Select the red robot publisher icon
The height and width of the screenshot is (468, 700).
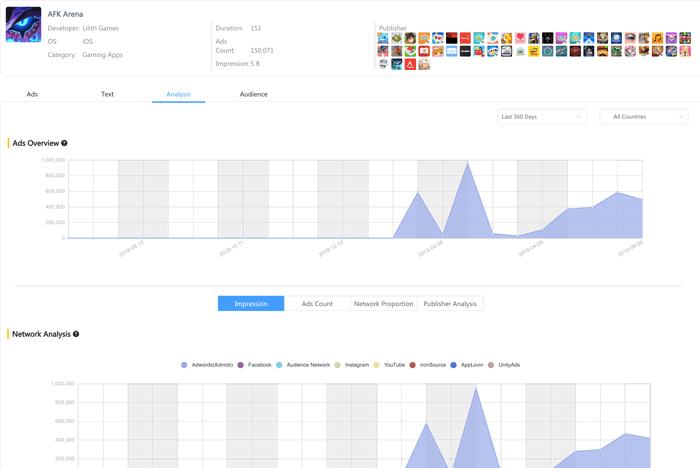[x=479, y=51]
